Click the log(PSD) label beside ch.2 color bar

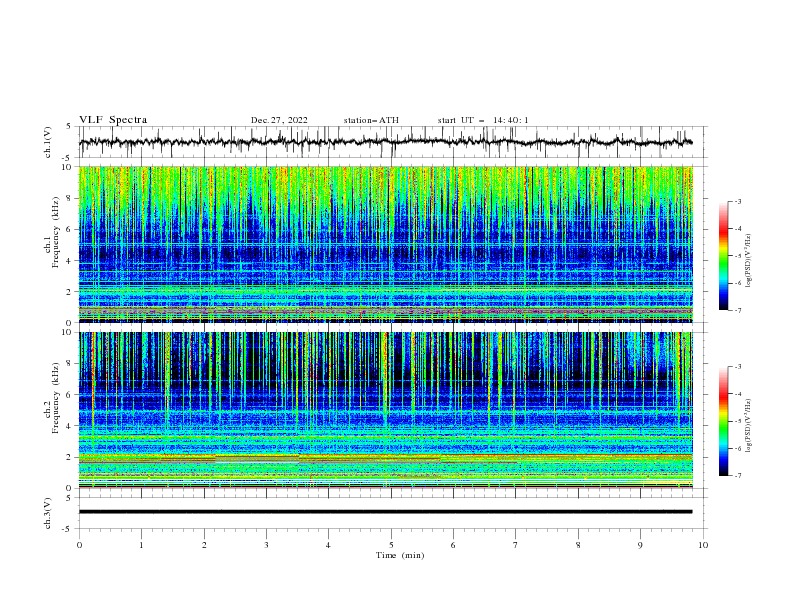coord(748,426)
